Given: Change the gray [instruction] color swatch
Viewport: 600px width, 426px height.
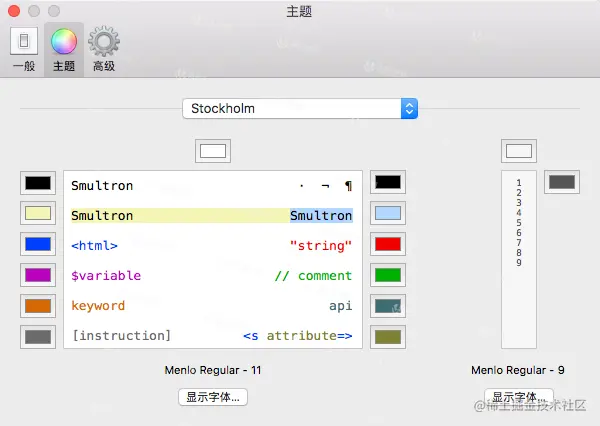Looking at the screenshot, I should pyautogui.click(x=38, y=337).
